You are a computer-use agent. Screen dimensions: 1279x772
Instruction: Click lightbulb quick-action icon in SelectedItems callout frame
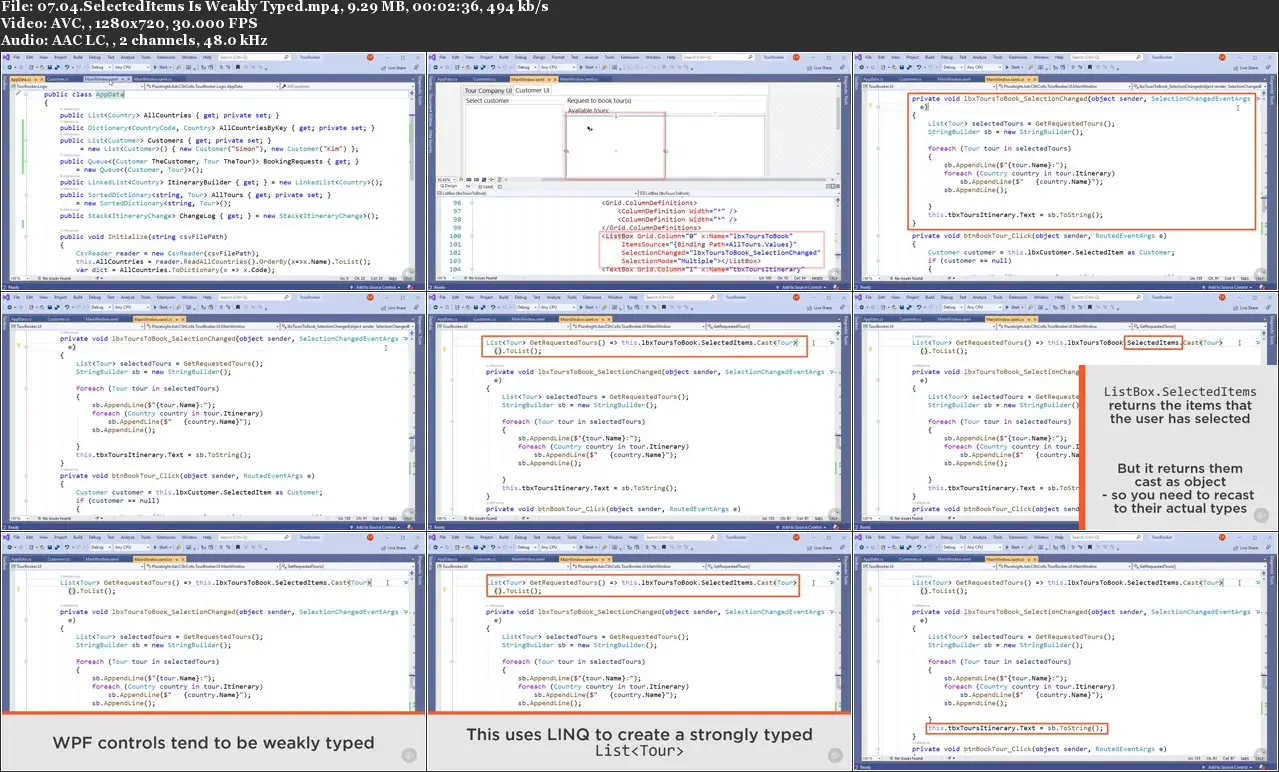click(x=870, y=349)
